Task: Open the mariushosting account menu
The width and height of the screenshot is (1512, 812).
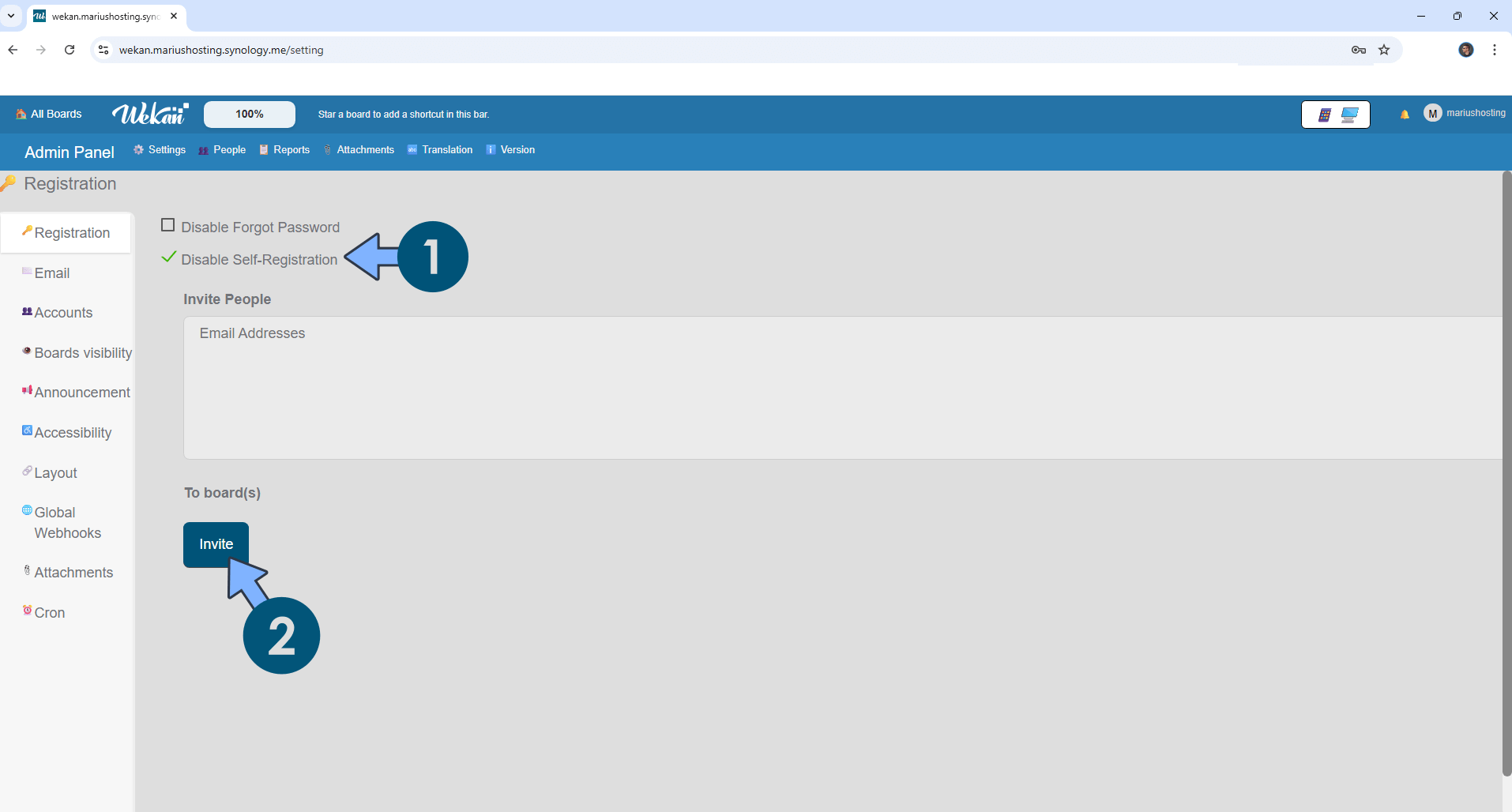Action: tap(1465, 113)
